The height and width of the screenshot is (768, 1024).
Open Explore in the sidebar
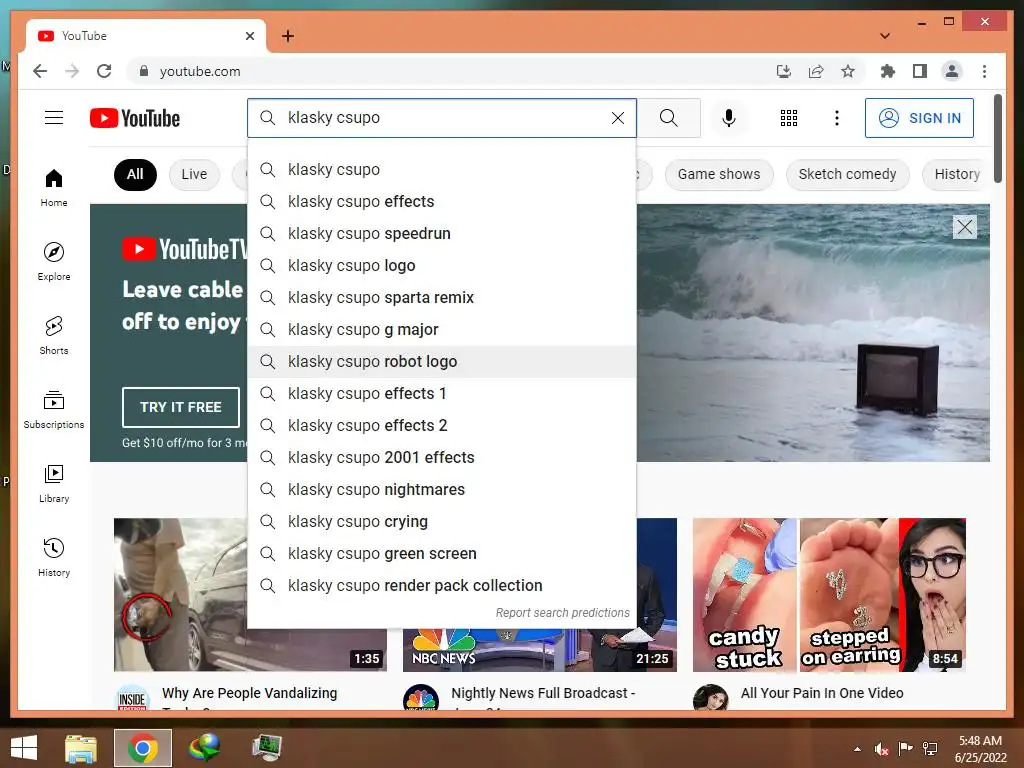coord(54,262)
